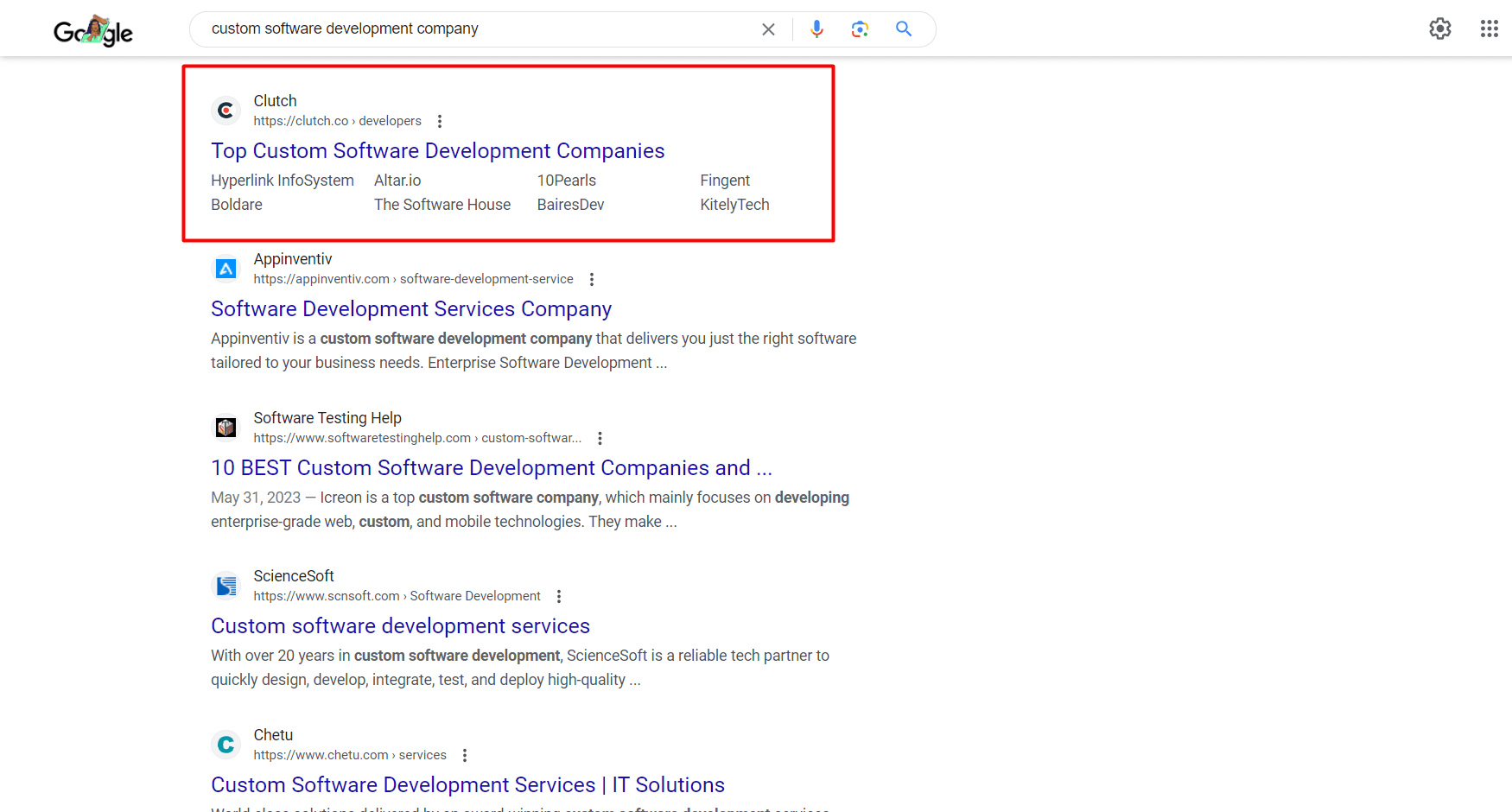This screenshot has height=812, width=1512.
Task: Open Top Custom Software Development Companies link
Action: 438,151
